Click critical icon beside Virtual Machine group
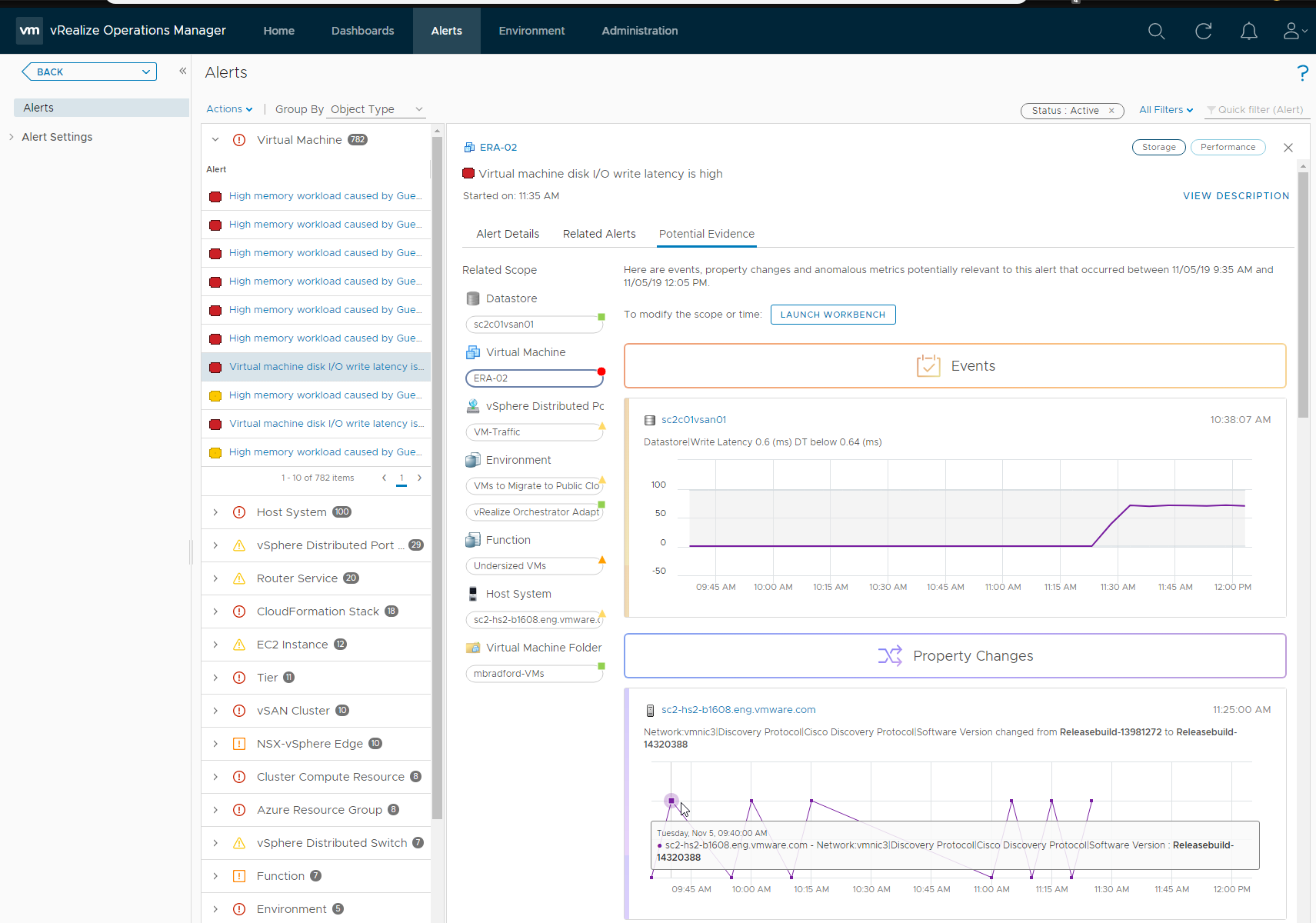This screenshot has width=1316, height=923. [x=239, y=140]
